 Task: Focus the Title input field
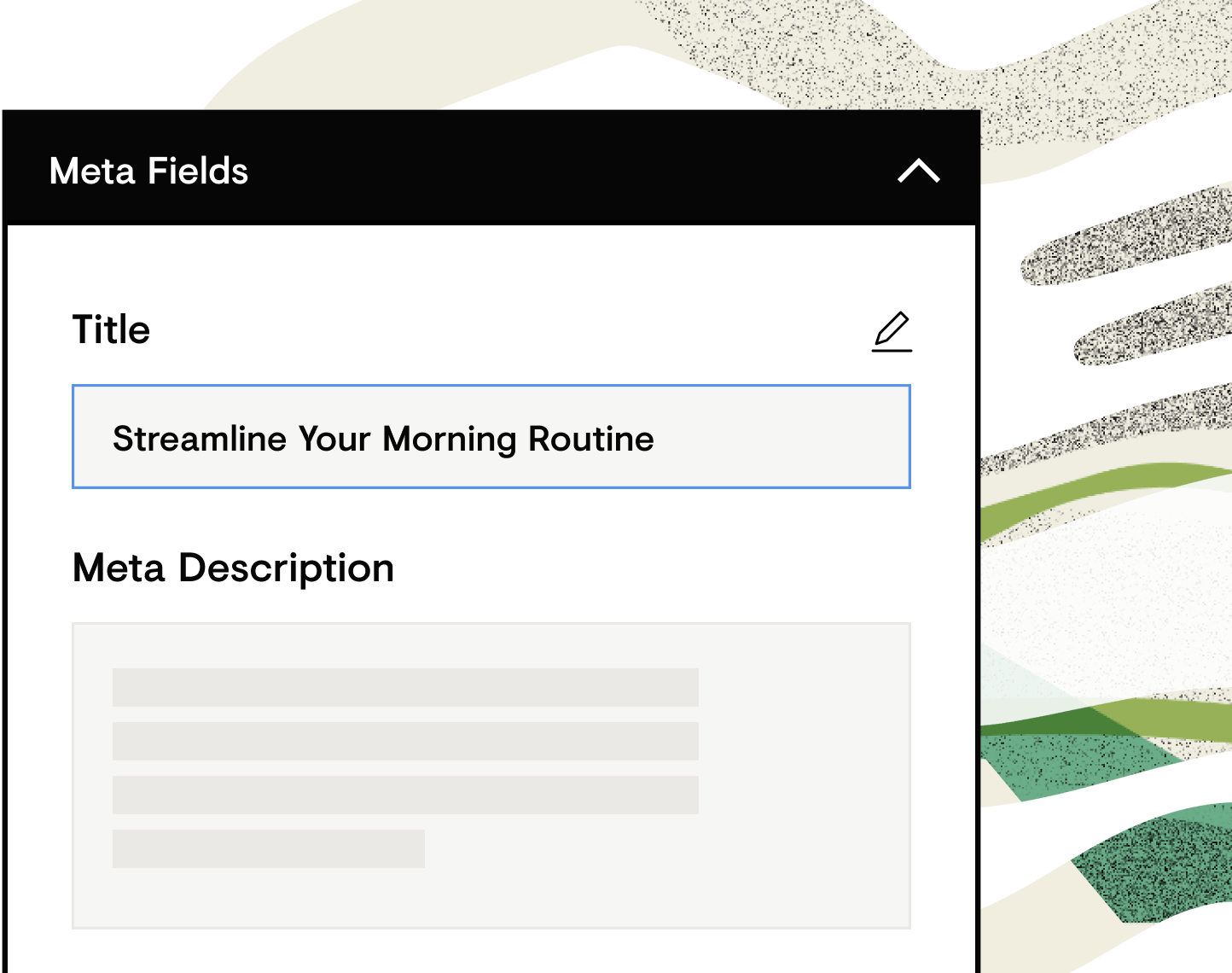[x=491, y=437]
